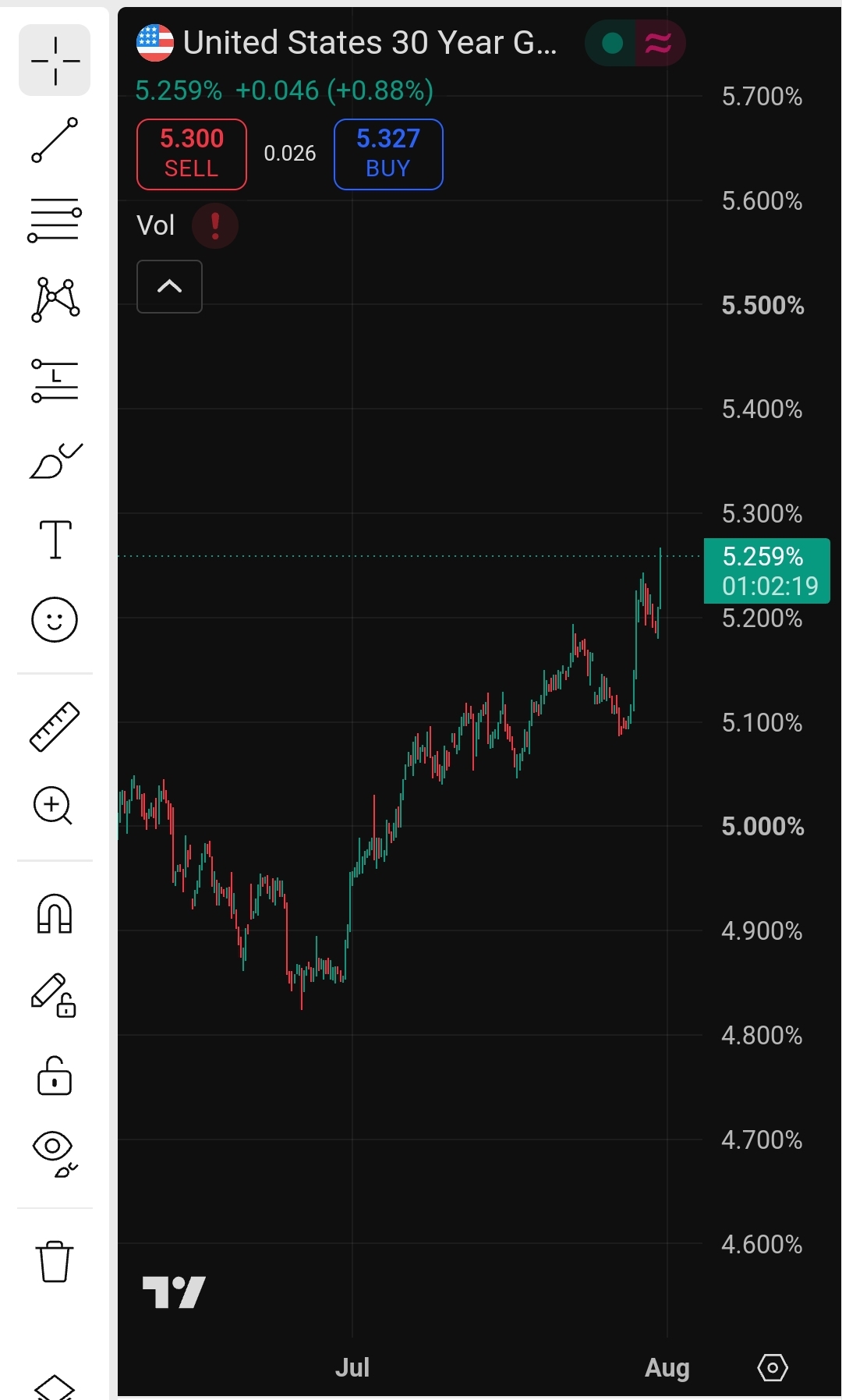This screenshot has height=1400, width=842.
Task: Select the ruler measure tool
Action: (55, 726)
